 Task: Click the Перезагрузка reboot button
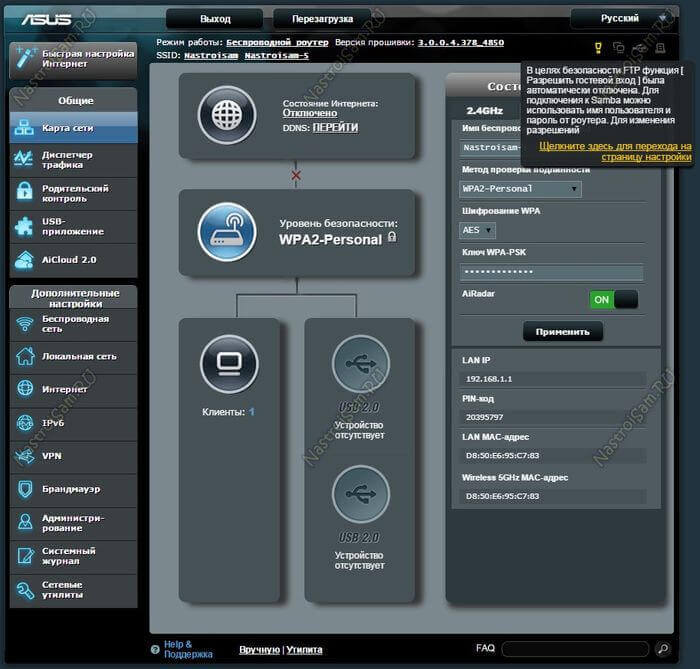tap(322, 19)
